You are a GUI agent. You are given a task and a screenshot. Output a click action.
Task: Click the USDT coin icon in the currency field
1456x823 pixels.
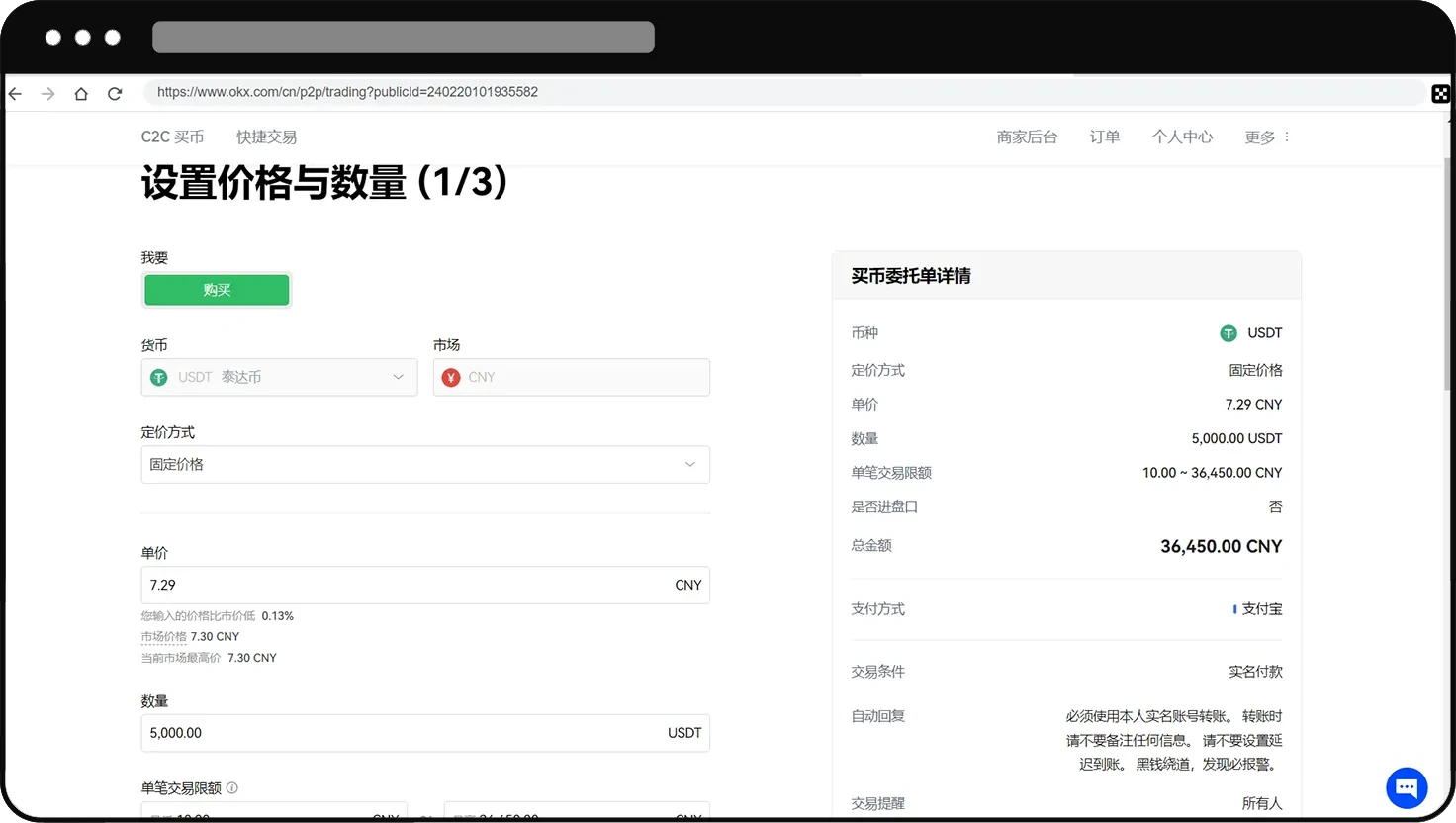coord(159,378)
